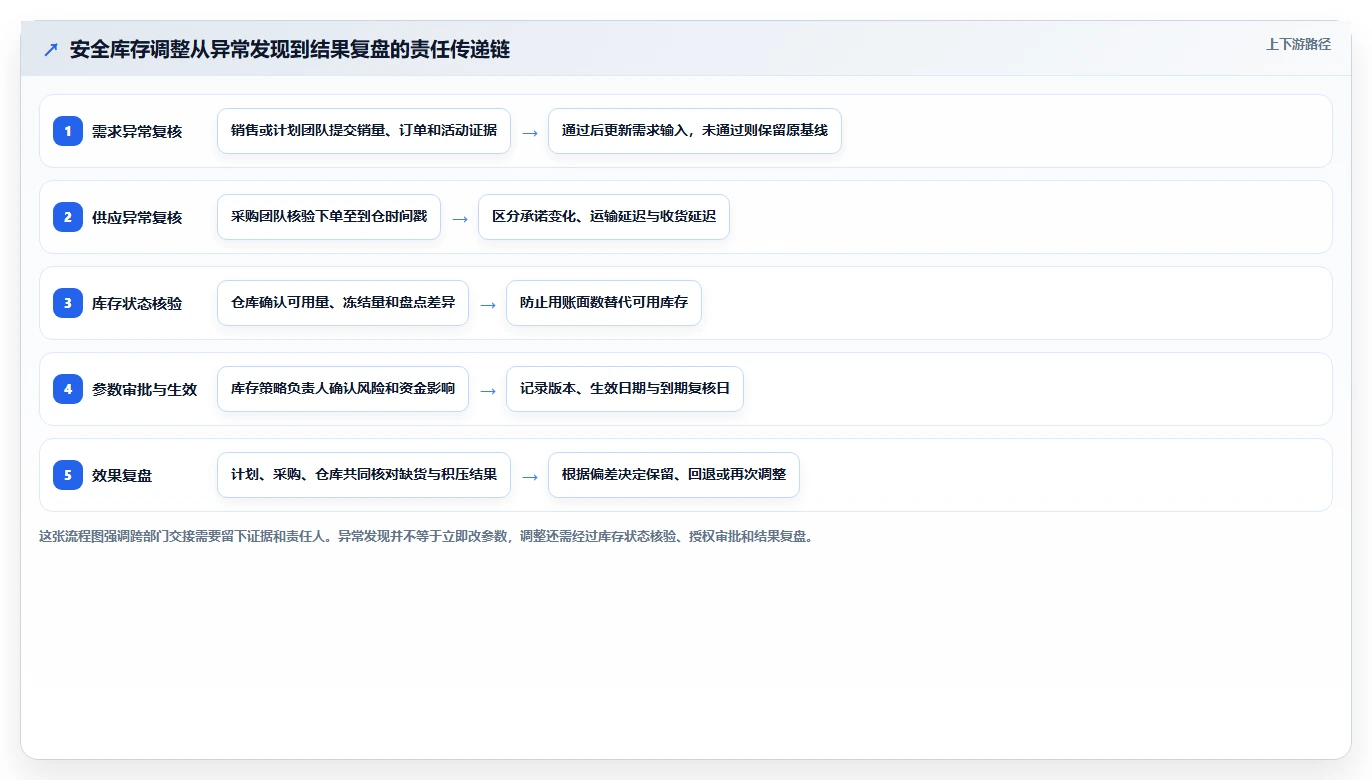Open the 记录版本、生效日期与到期复核日 box
1372x780 pixels.
point(625,389)
